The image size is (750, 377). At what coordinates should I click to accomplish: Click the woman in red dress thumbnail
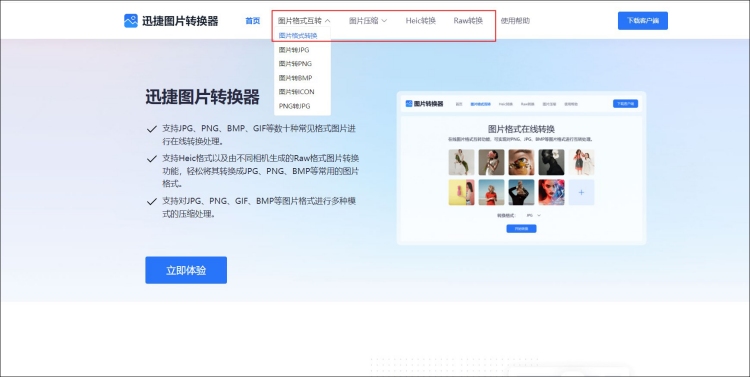click(x=491, y=192)
